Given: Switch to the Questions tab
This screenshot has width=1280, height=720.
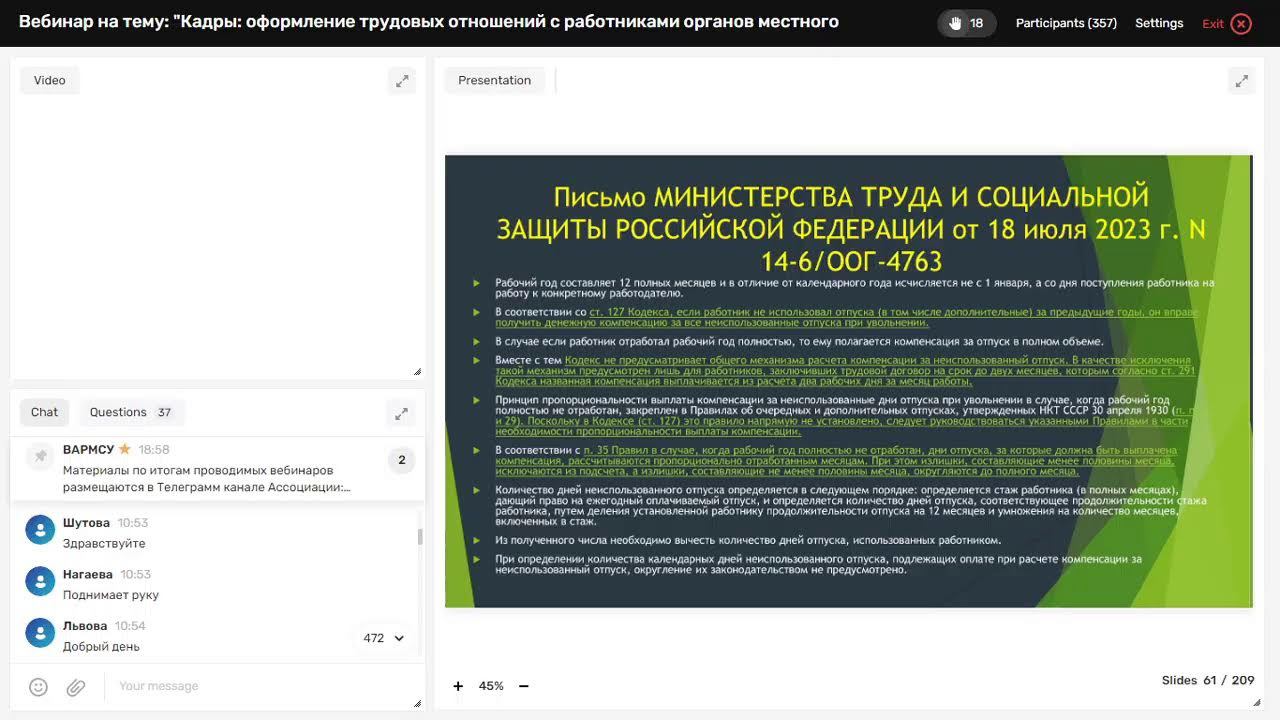Looking at the screenshot, I should (x=130, y=412).
